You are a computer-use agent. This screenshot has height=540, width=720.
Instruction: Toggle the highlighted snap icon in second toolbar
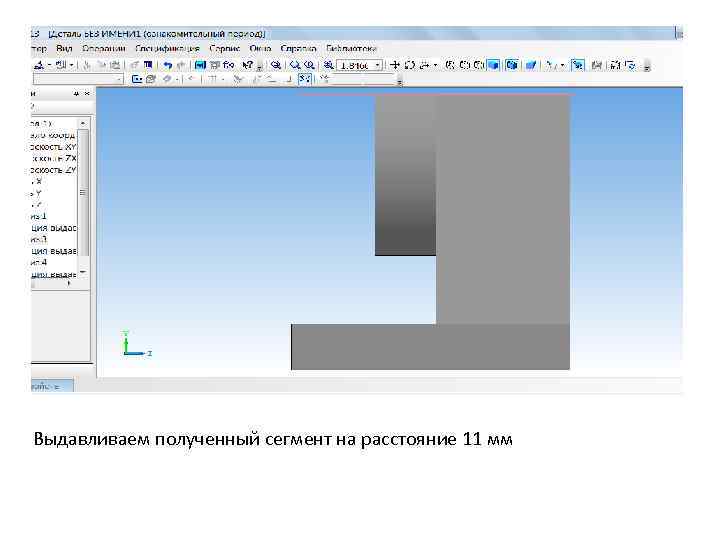click(305, 79)
